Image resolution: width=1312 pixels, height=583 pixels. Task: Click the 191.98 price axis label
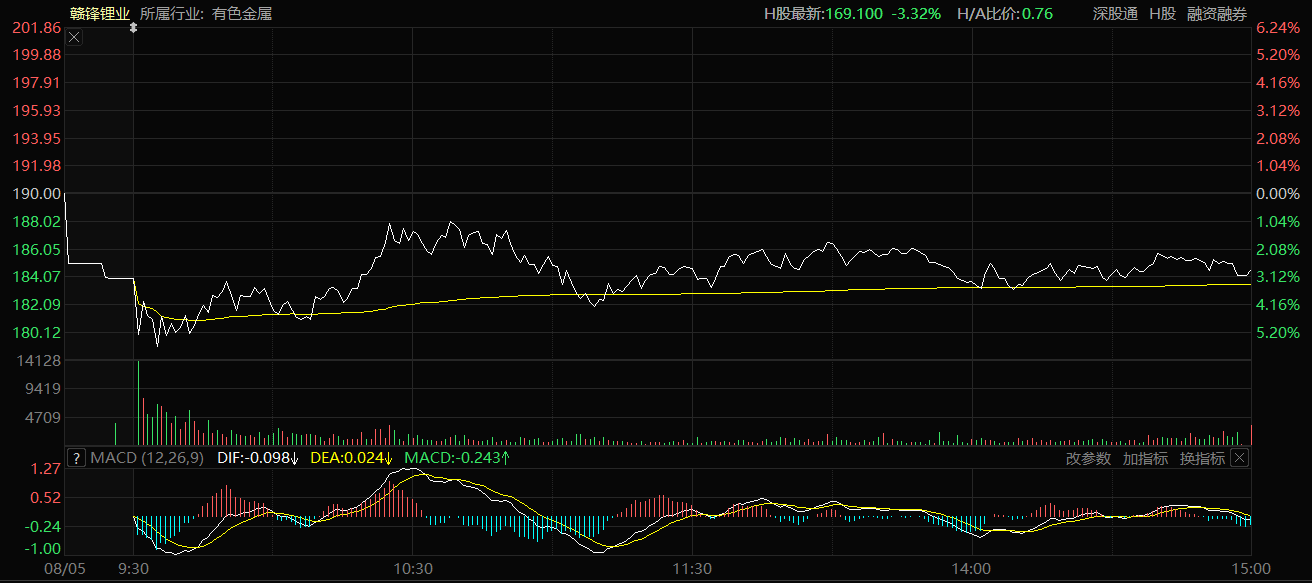pyautogui.click(x=37, y=166)
